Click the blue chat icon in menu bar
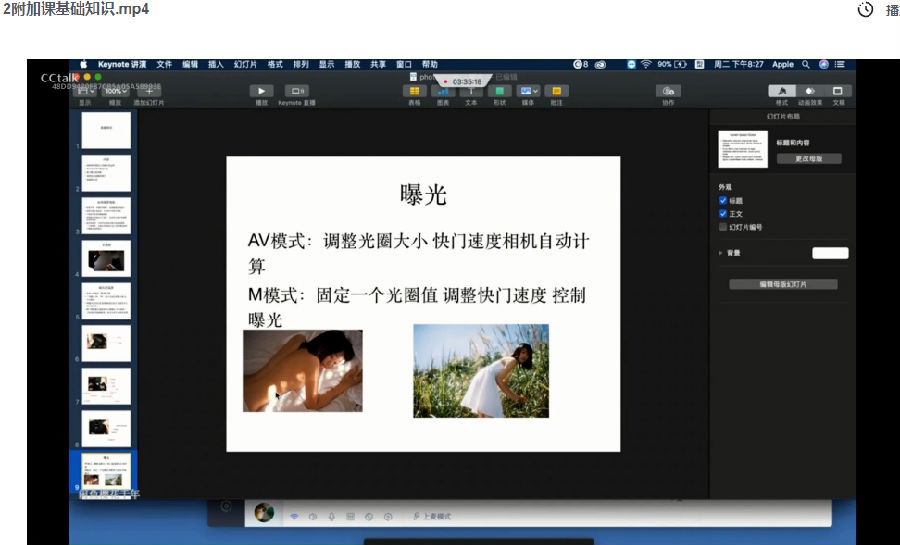Image resolution: width=900 pixels, height=545 pixels. tap(631, 64)
